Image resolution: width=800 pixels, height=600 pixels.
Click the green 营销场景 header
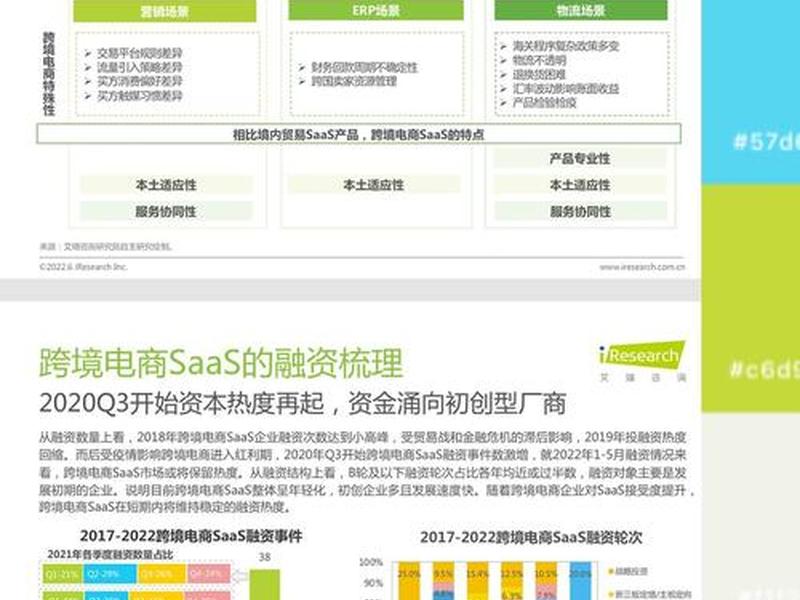point(165,11)
